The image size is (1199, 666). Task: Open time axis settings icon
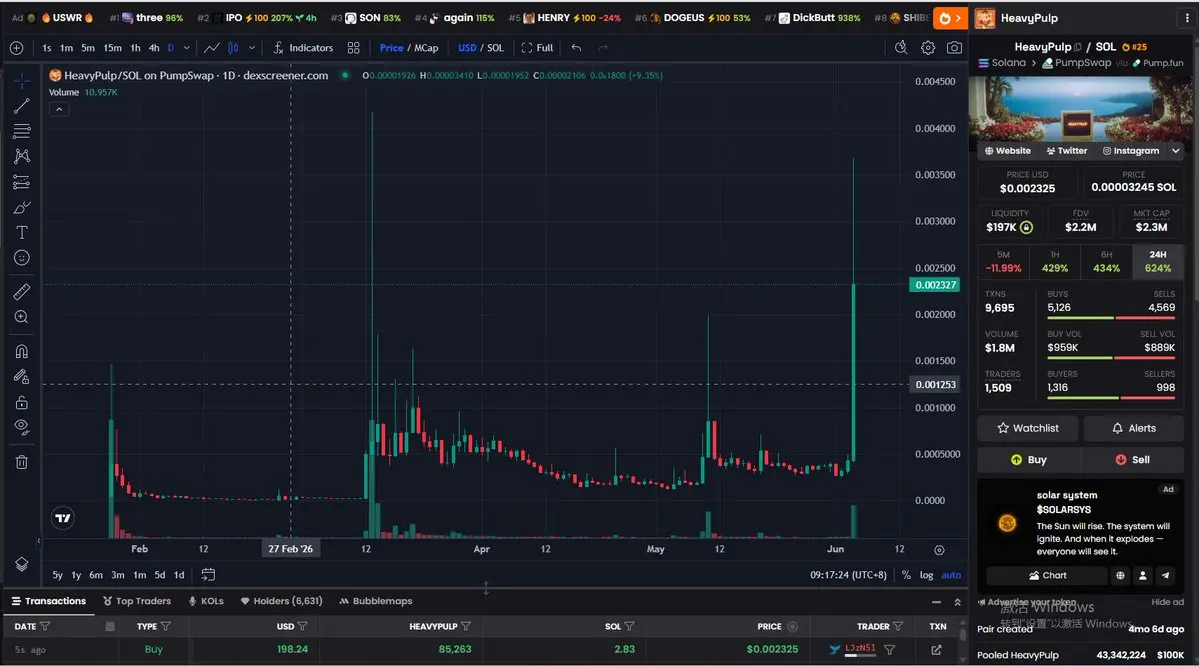[x=939, y=550]
